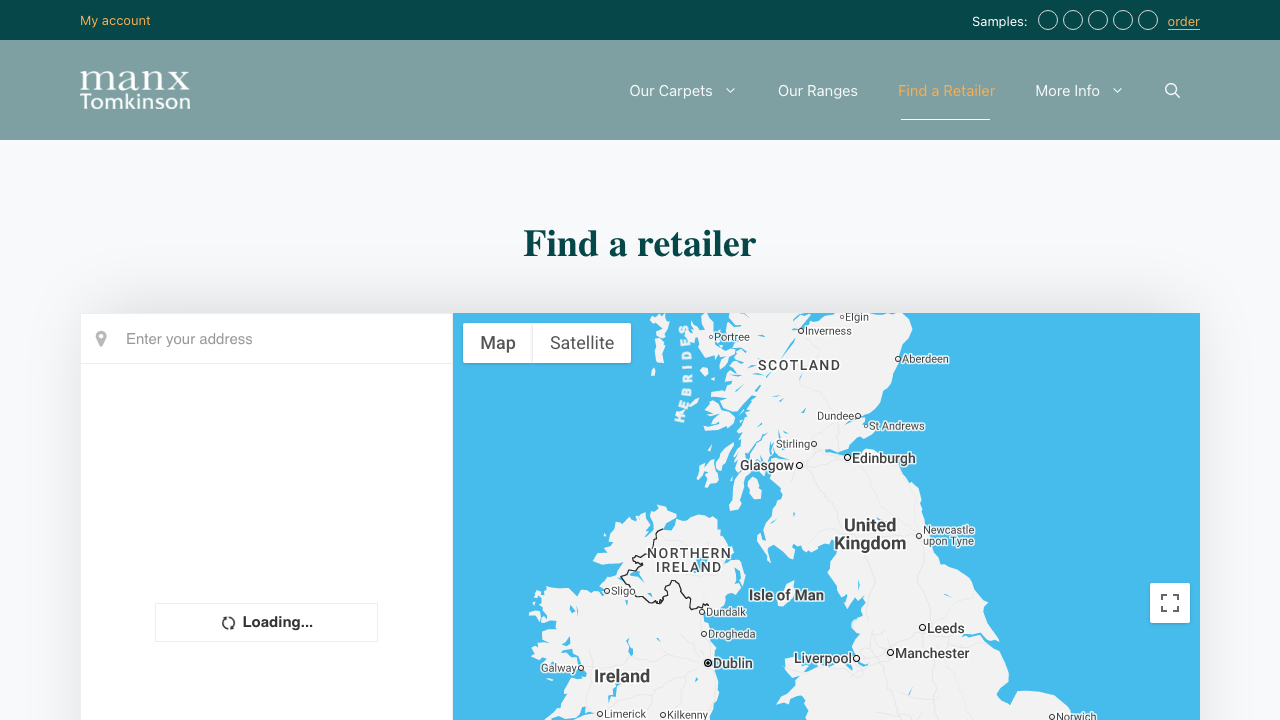Image resolution: width=1280 pixels, height=720 pixels.
Task: Click the loading spinner icon
Action: [x=227, y=622]
